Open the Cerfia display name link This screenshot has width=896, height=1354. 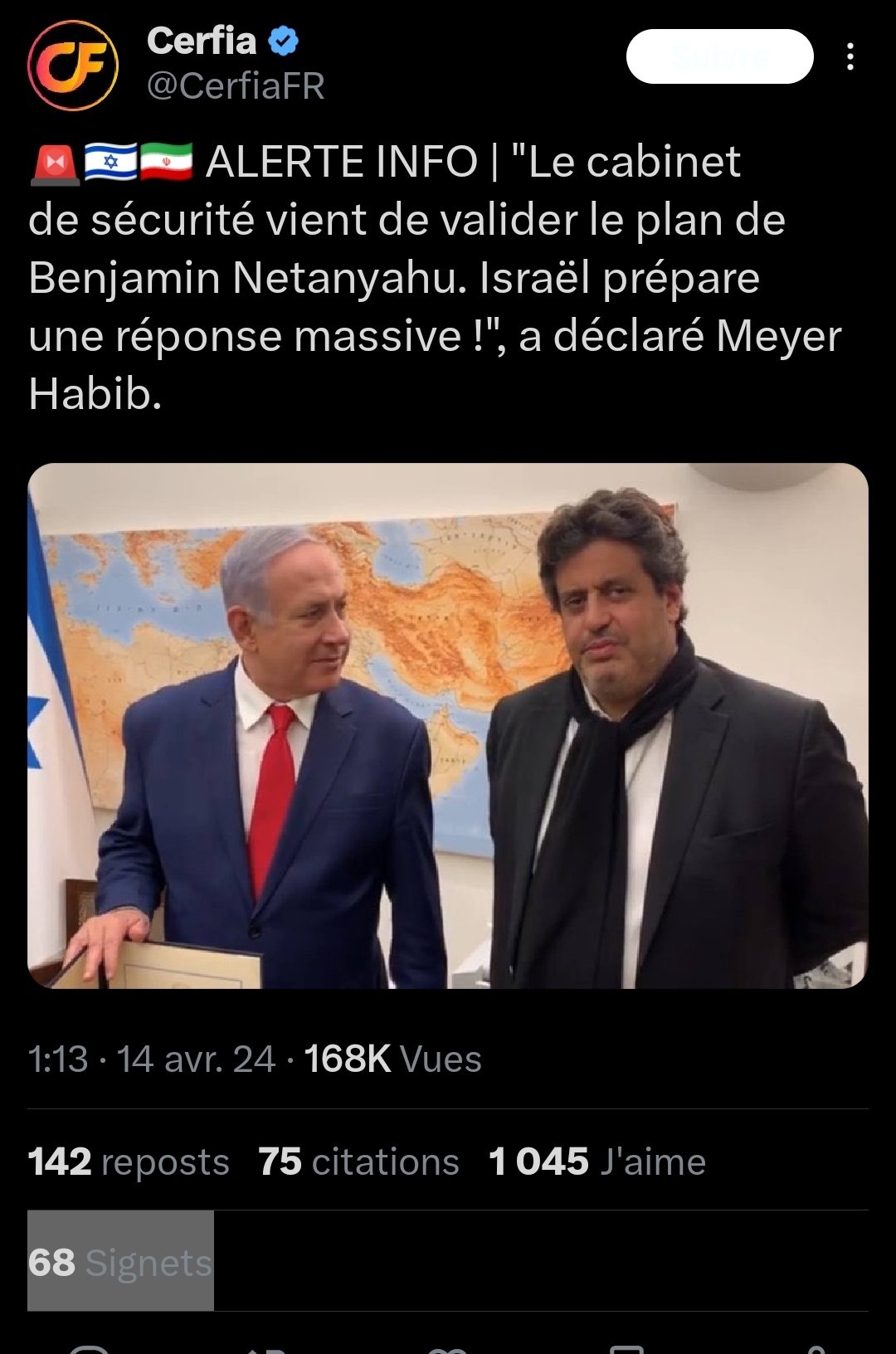[202, 41]
